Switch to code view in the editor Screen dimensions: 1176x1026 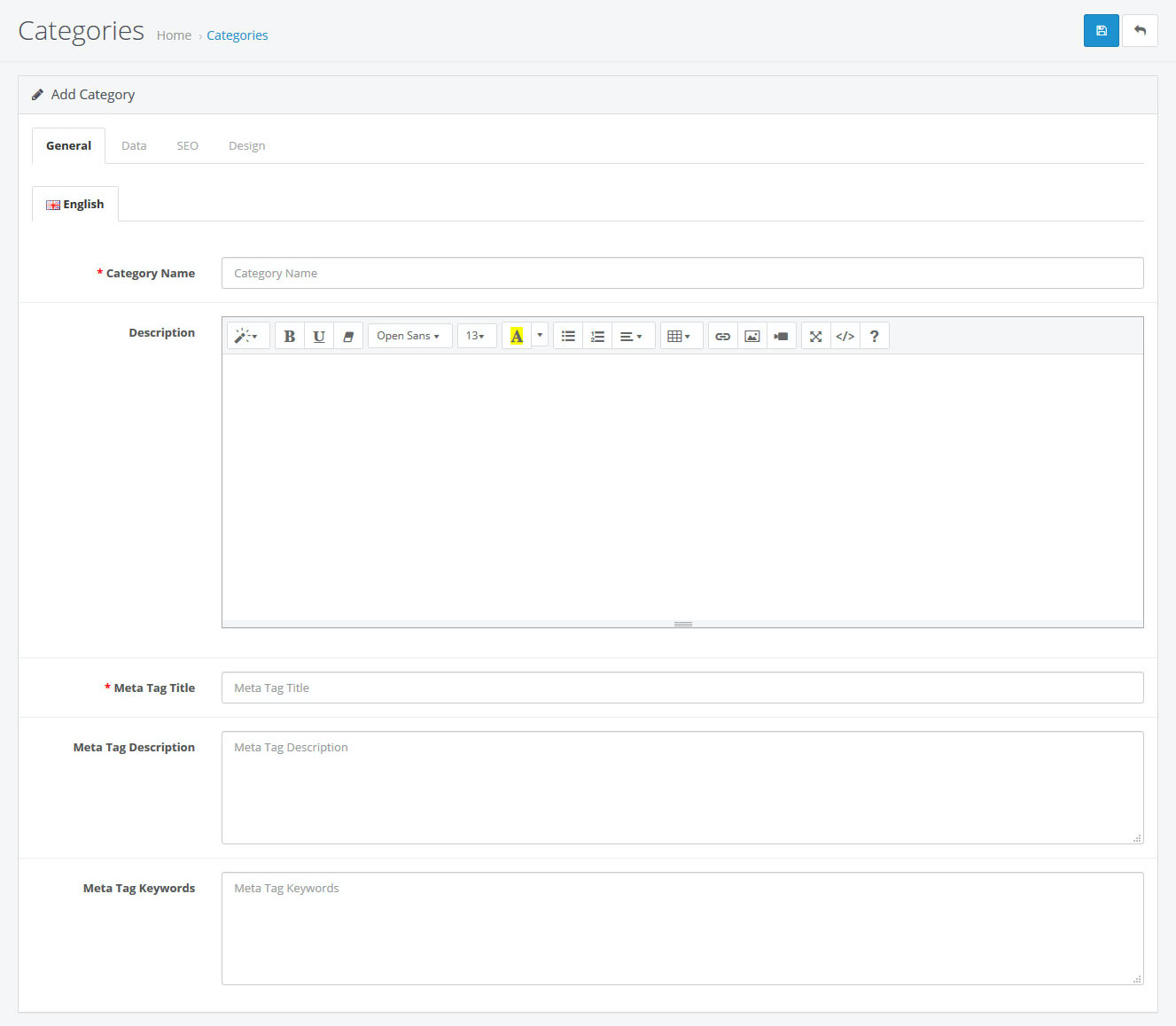[845, 337]
